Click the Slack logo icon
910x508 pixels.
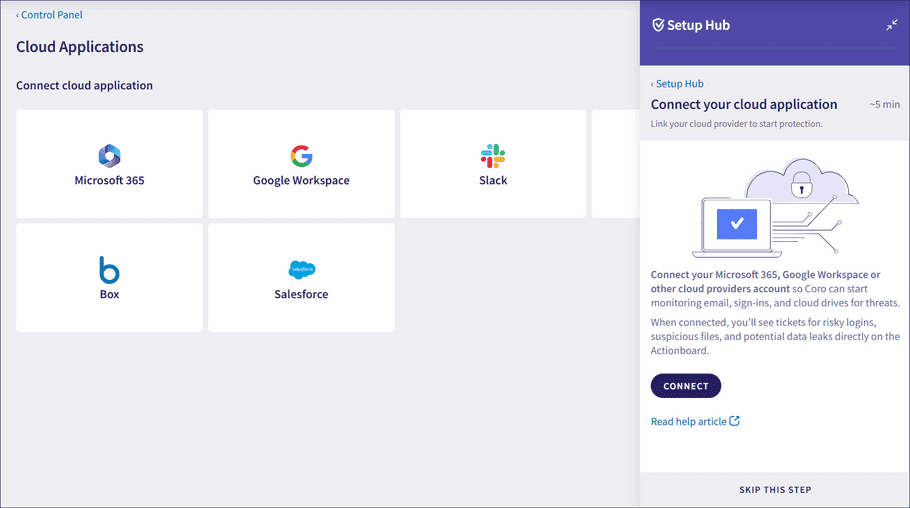point(493,156)
